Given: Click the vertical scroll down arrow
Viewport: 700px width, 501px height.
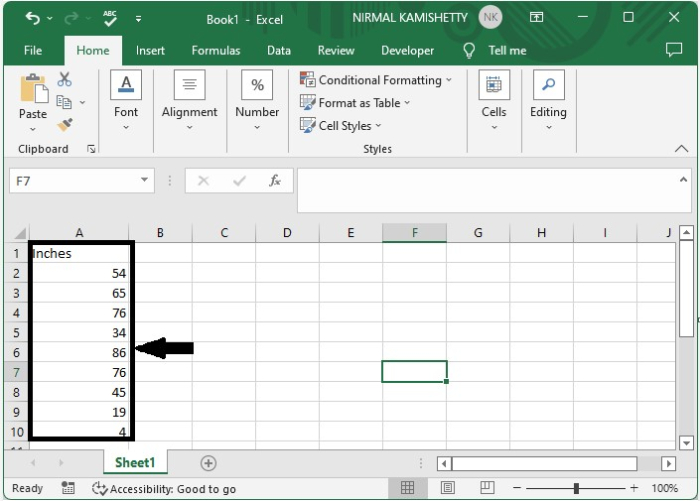Looking at the screenshot, I should pyautogui.click(x=686, y=443).
